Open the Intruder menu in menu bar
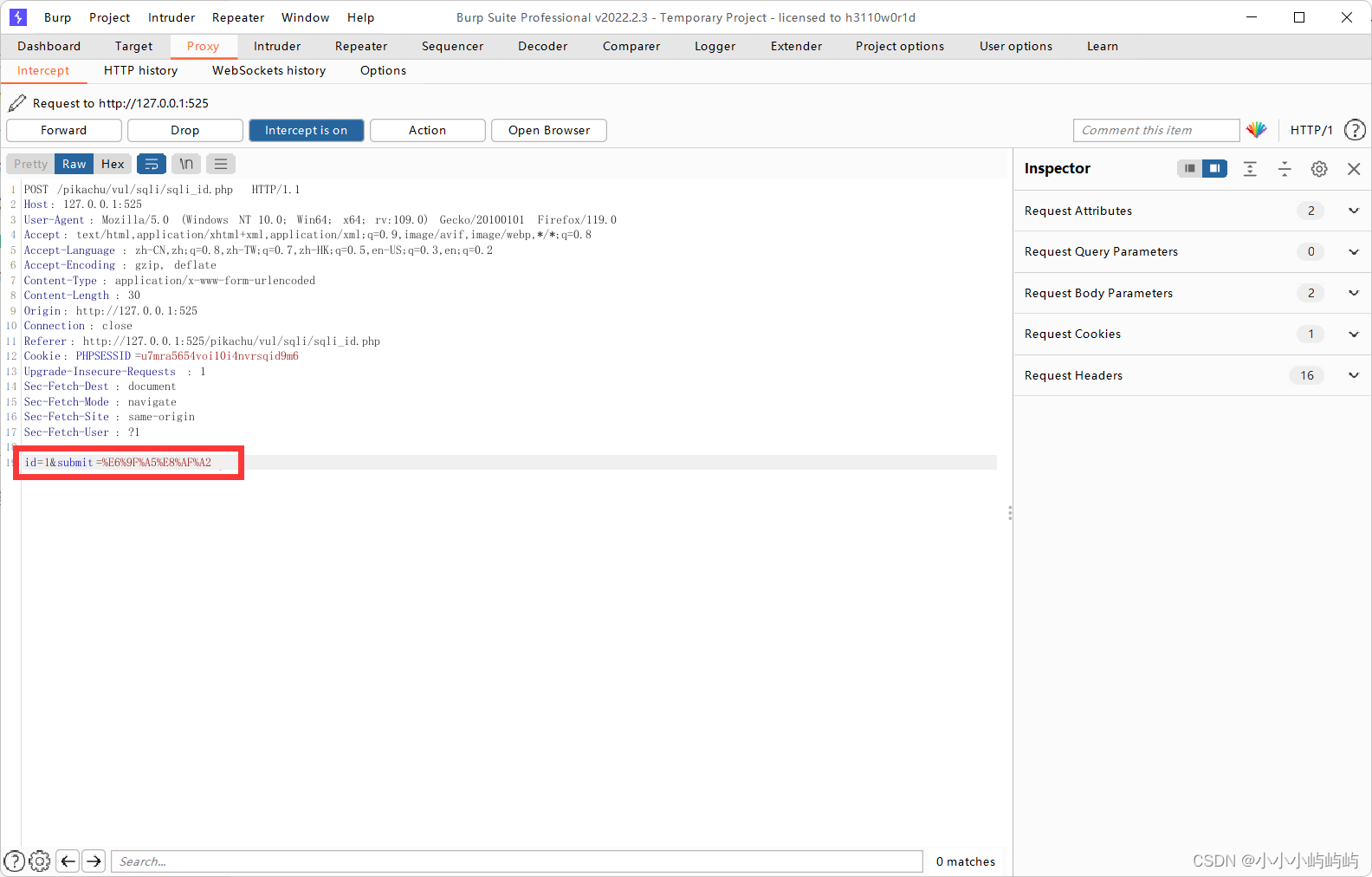This screenshot has height=877, width=1372. (x=171, y=17)
